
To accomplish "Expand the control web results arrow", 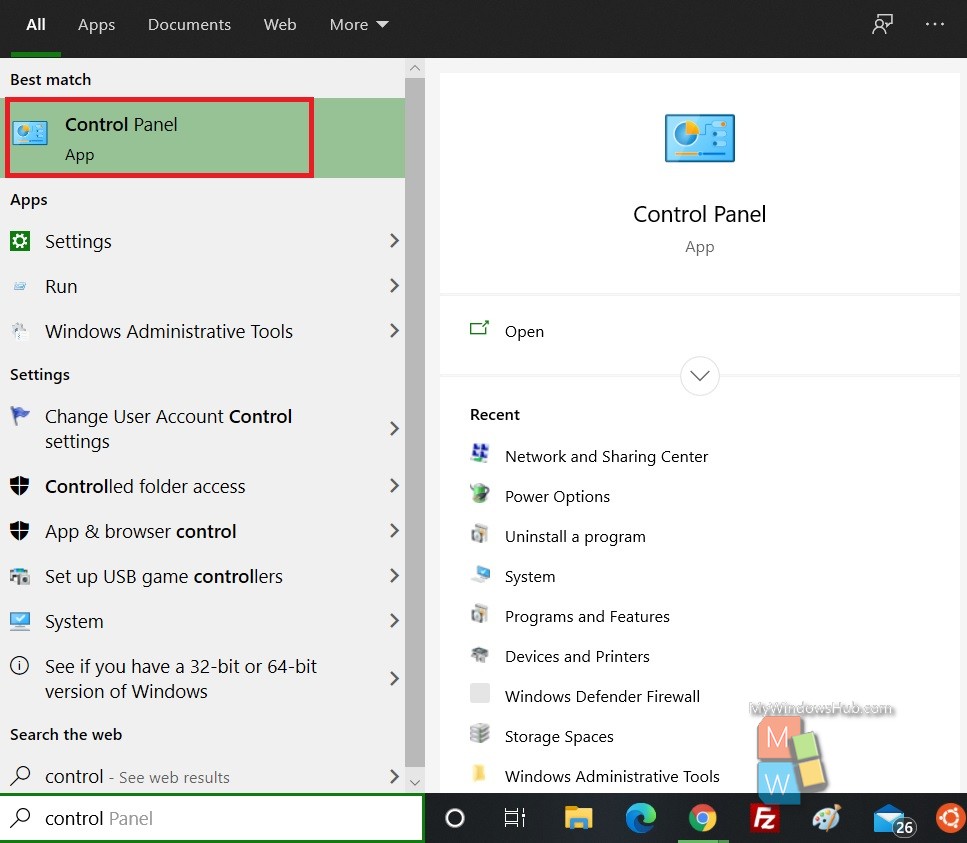I will pos(394,776).
